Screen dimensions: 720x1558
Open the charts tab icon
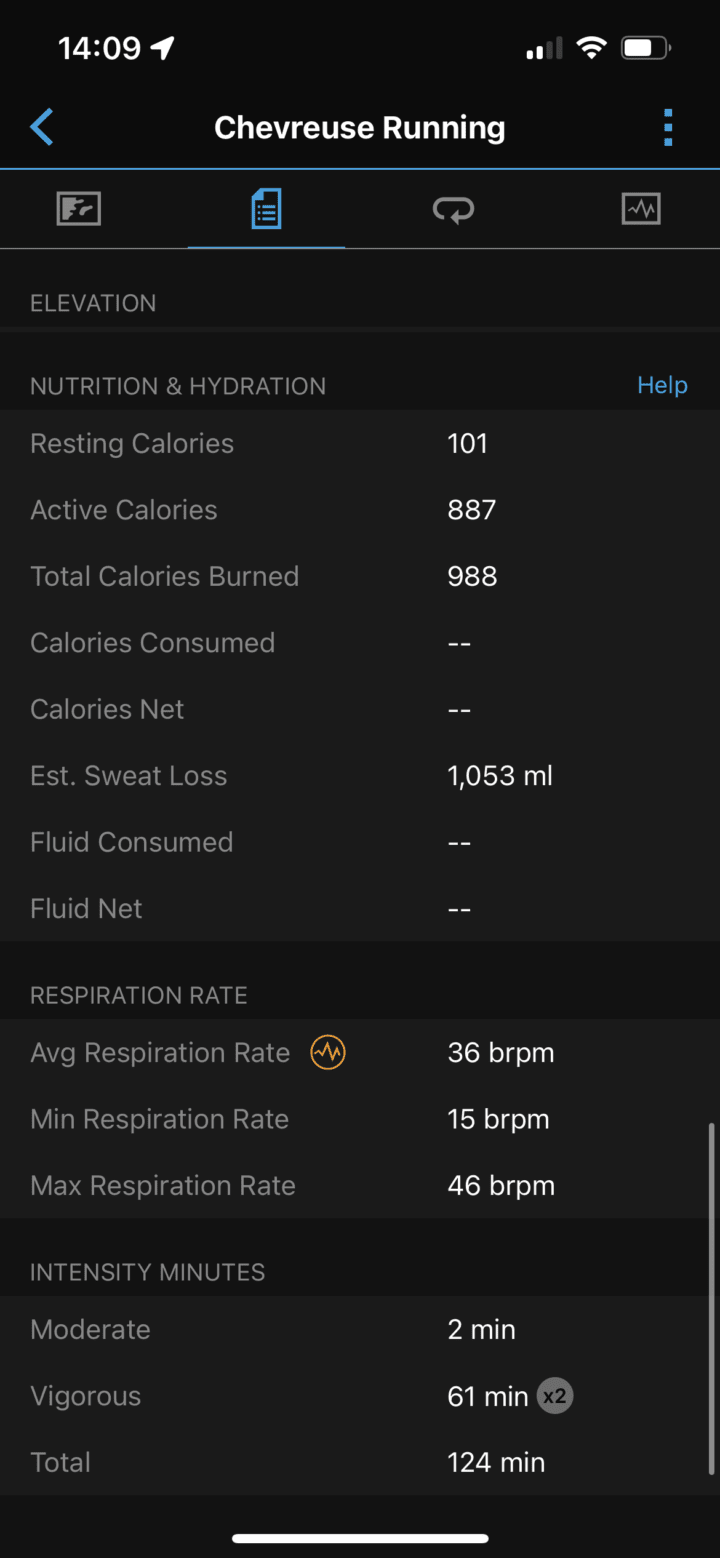[640, 209]
